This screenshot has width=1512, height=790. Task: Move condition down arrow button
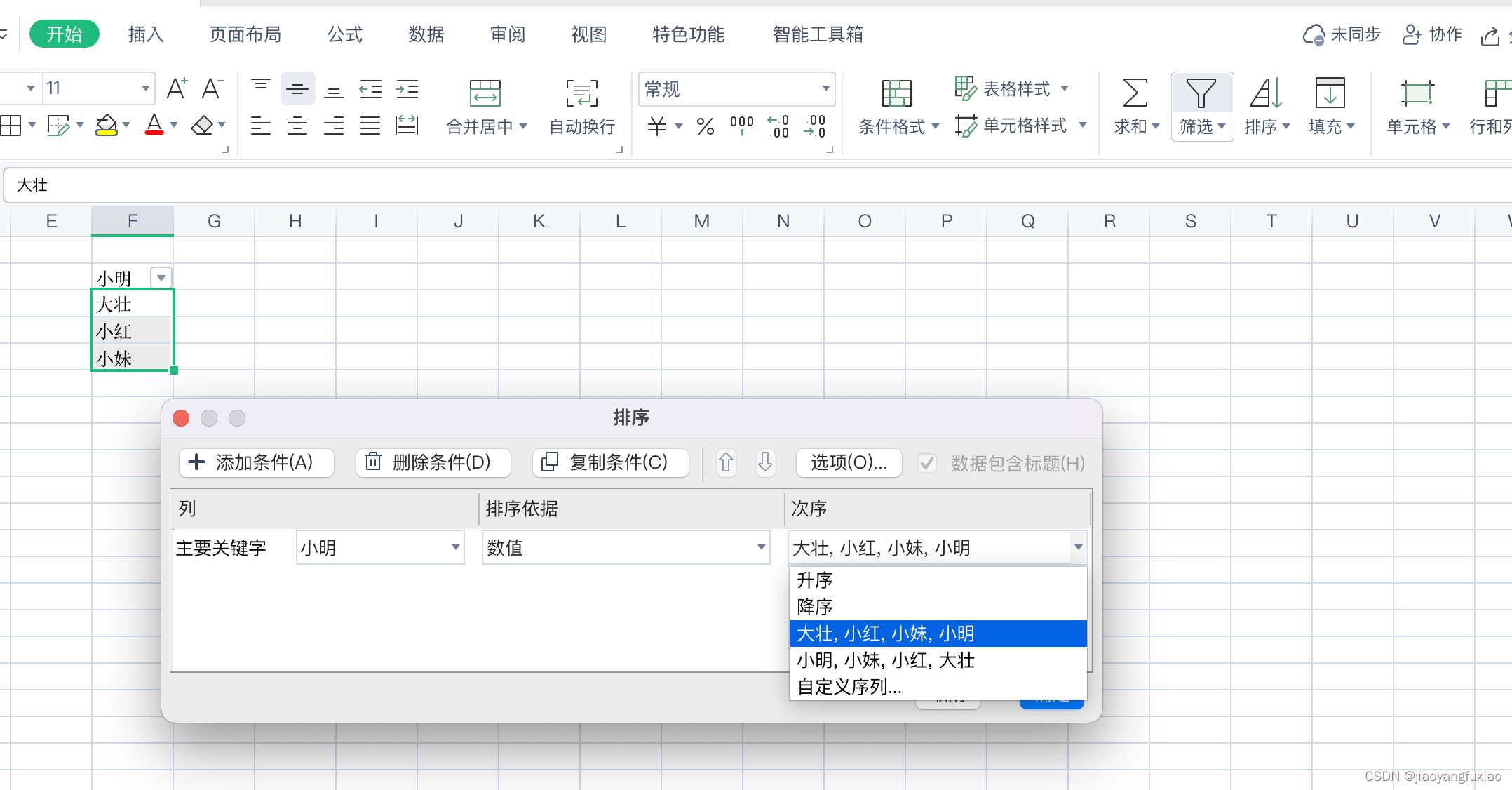765,462
